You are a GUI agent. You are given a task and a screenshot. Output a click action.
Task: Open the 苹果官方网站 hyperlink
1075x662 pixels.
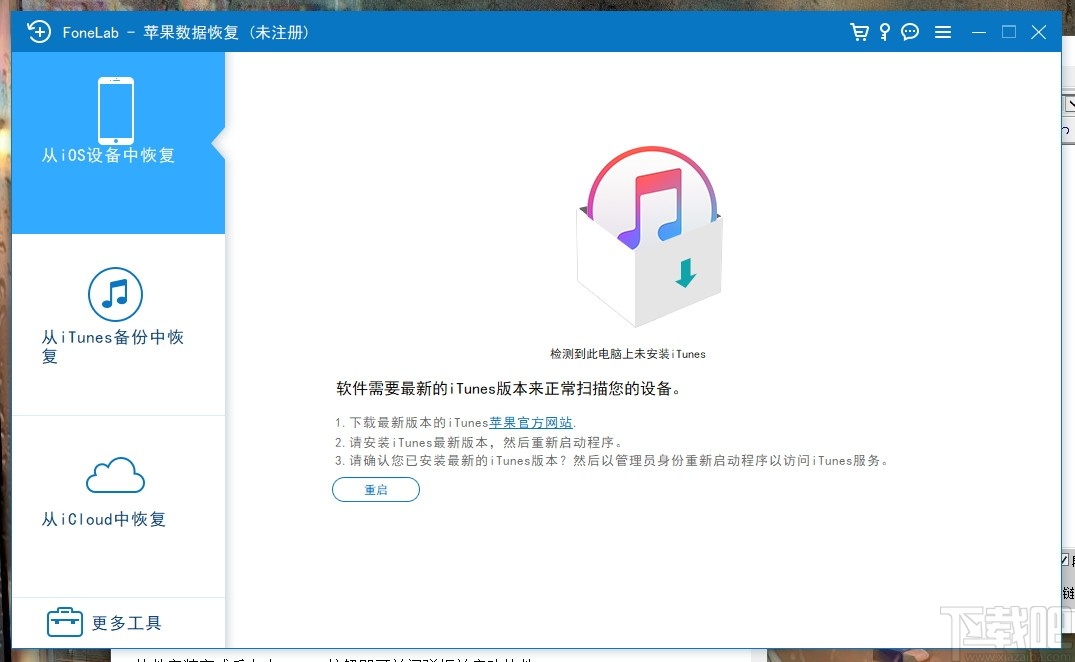530,422
